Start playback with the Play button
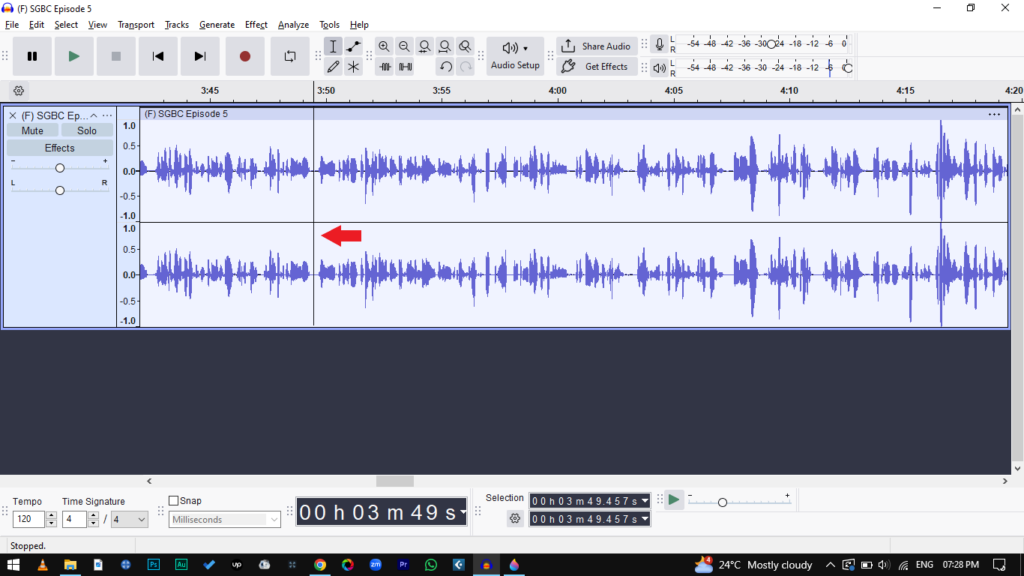The width and height of the screenshot is (1024, 576). coord(74,57)
